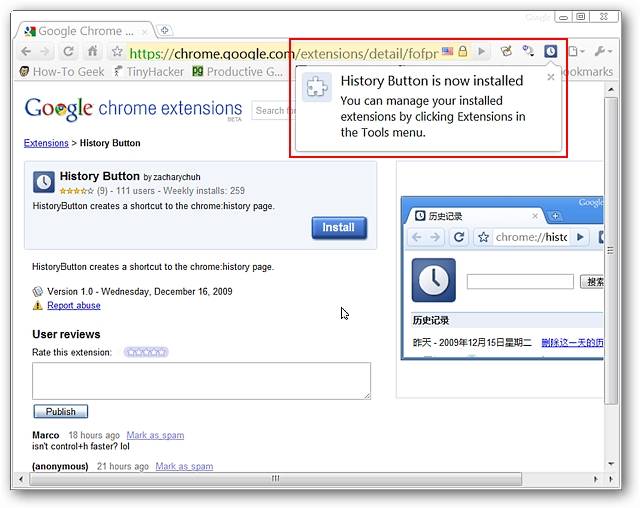Click the address bar URL text
This screenshot has height=508, width=640.
tap(283, 53)
